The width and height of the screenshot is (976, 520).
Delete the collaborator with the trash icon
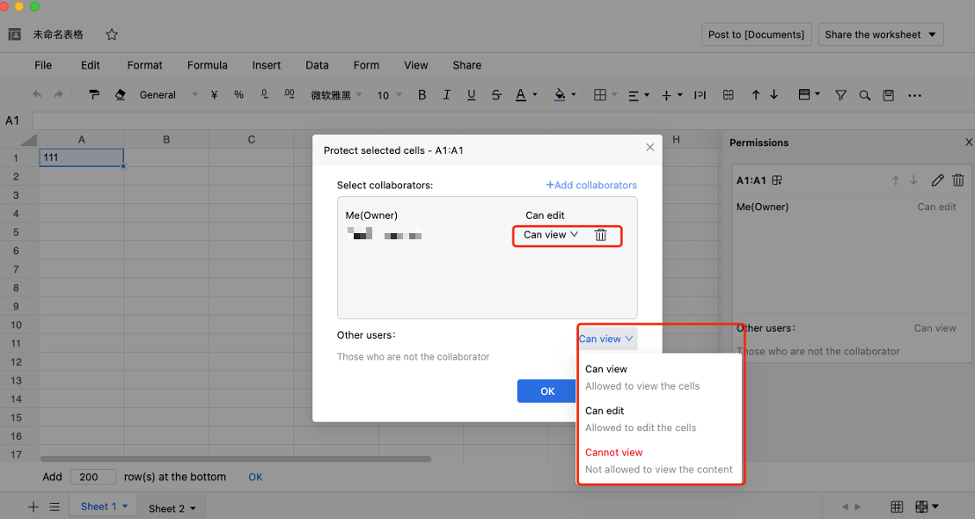601,235
